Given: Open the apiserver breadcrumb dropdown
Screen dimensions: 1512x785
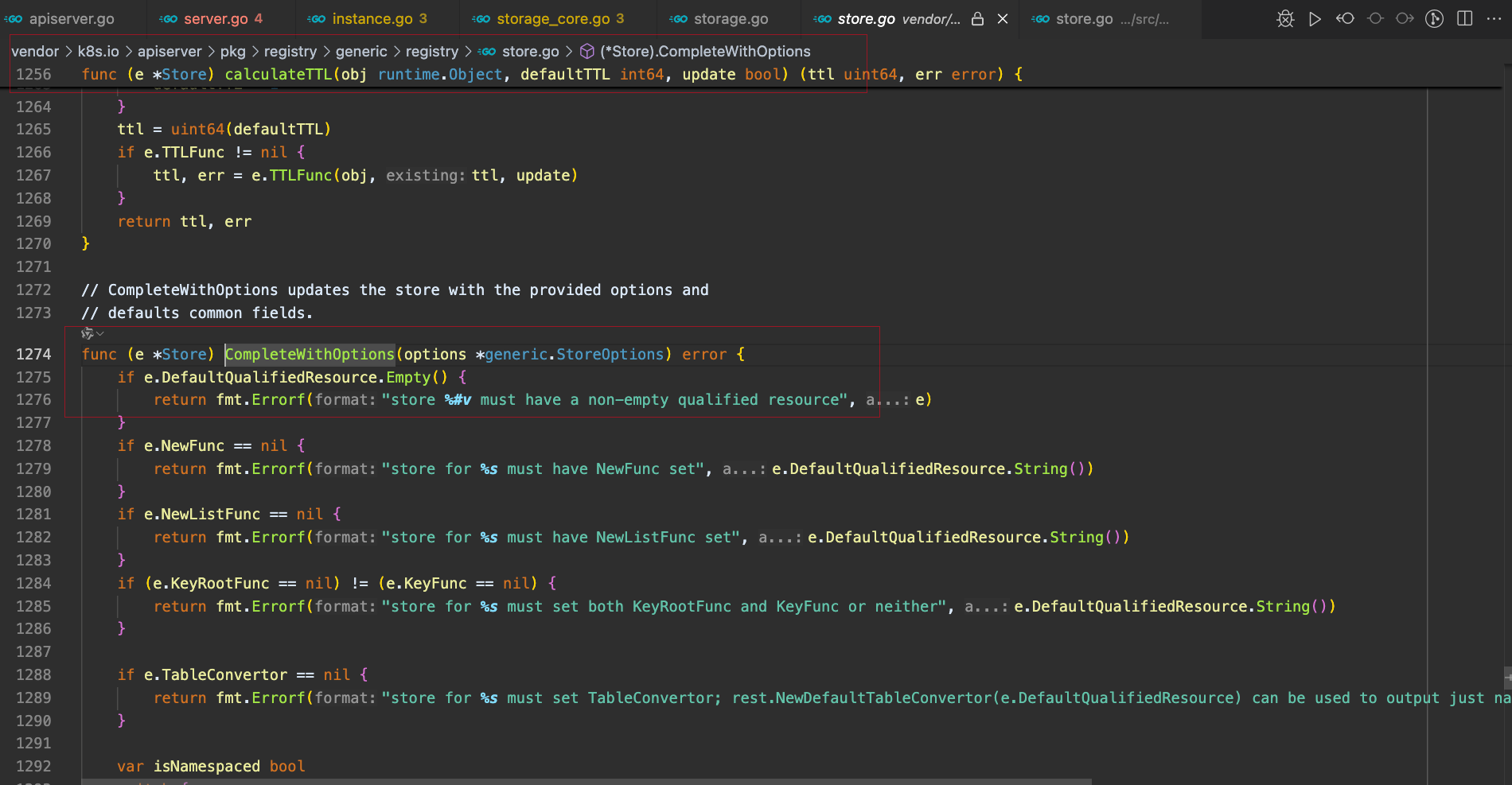Looking at the screenshot, I should [170, 51].
